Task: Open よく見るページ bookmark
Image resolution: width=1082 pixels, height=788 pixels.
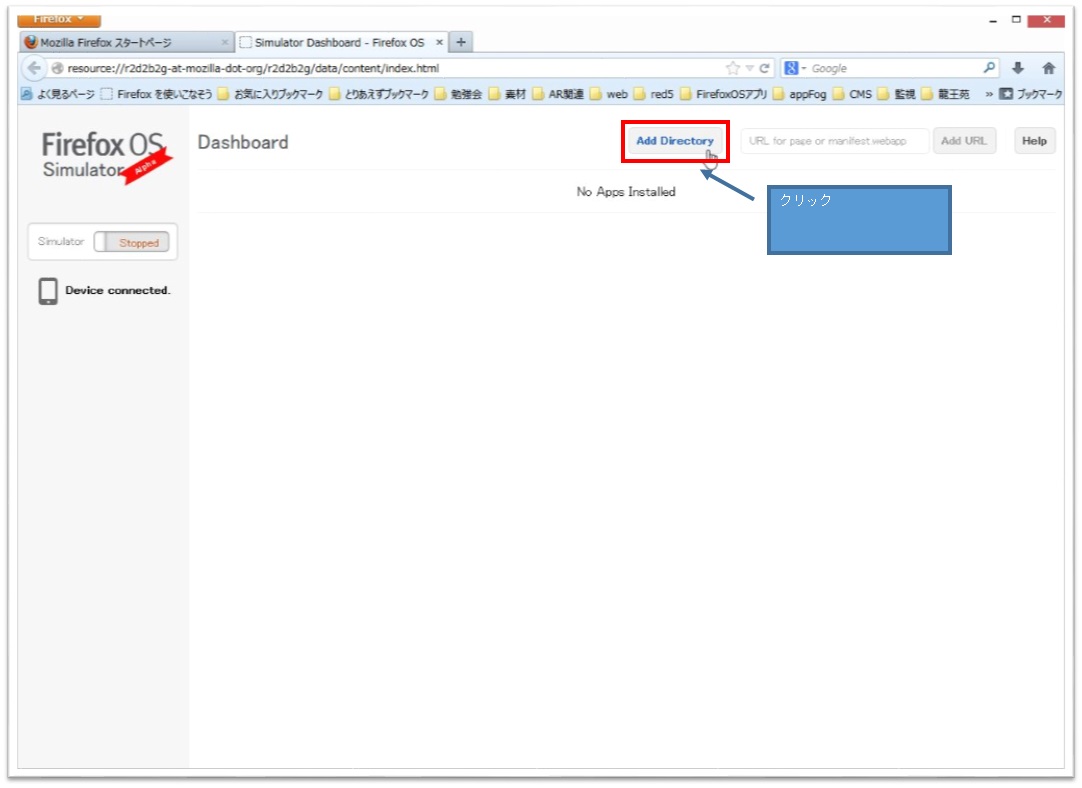Action: coord(57,94)
